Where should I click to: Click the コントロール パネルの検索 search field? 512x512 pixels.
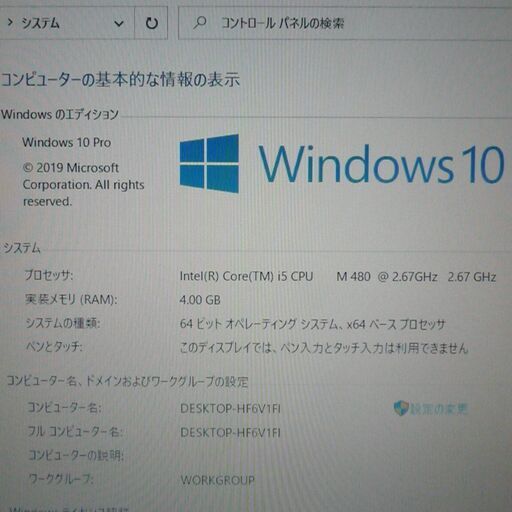pyautogui.click(x=345, y=23)
